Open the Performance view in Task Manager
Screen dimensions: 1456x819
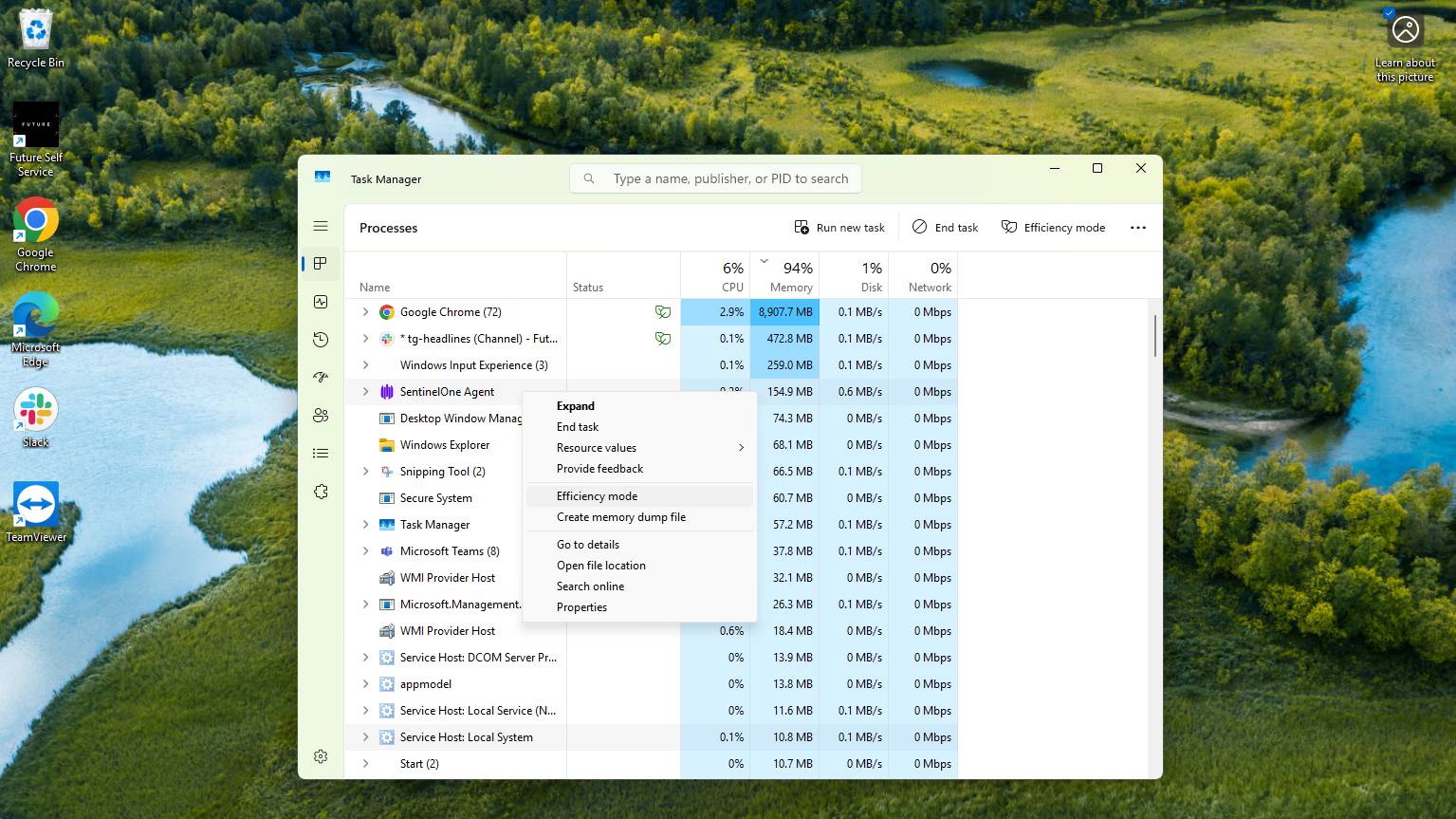pyautogui.click(x=321, y=302)
